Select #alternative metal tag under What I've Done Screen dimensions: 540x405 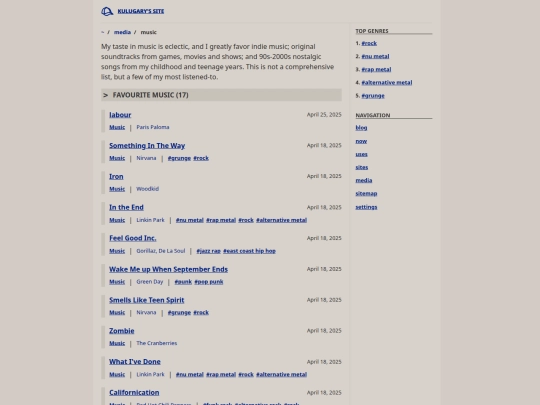281,374
